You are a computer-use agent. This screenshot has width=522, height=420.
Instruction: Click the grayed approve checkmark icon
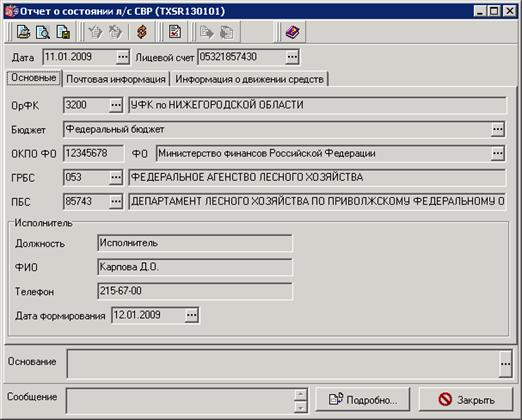[x=96, y=32]
